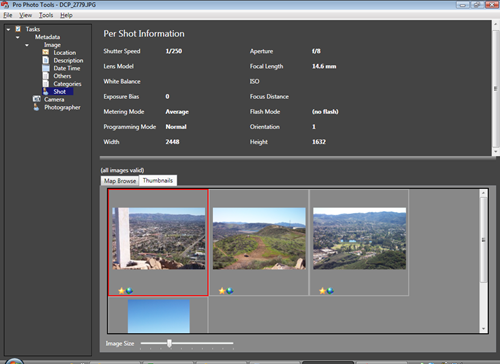Open Date Time metadata section

tap(67, 68)
